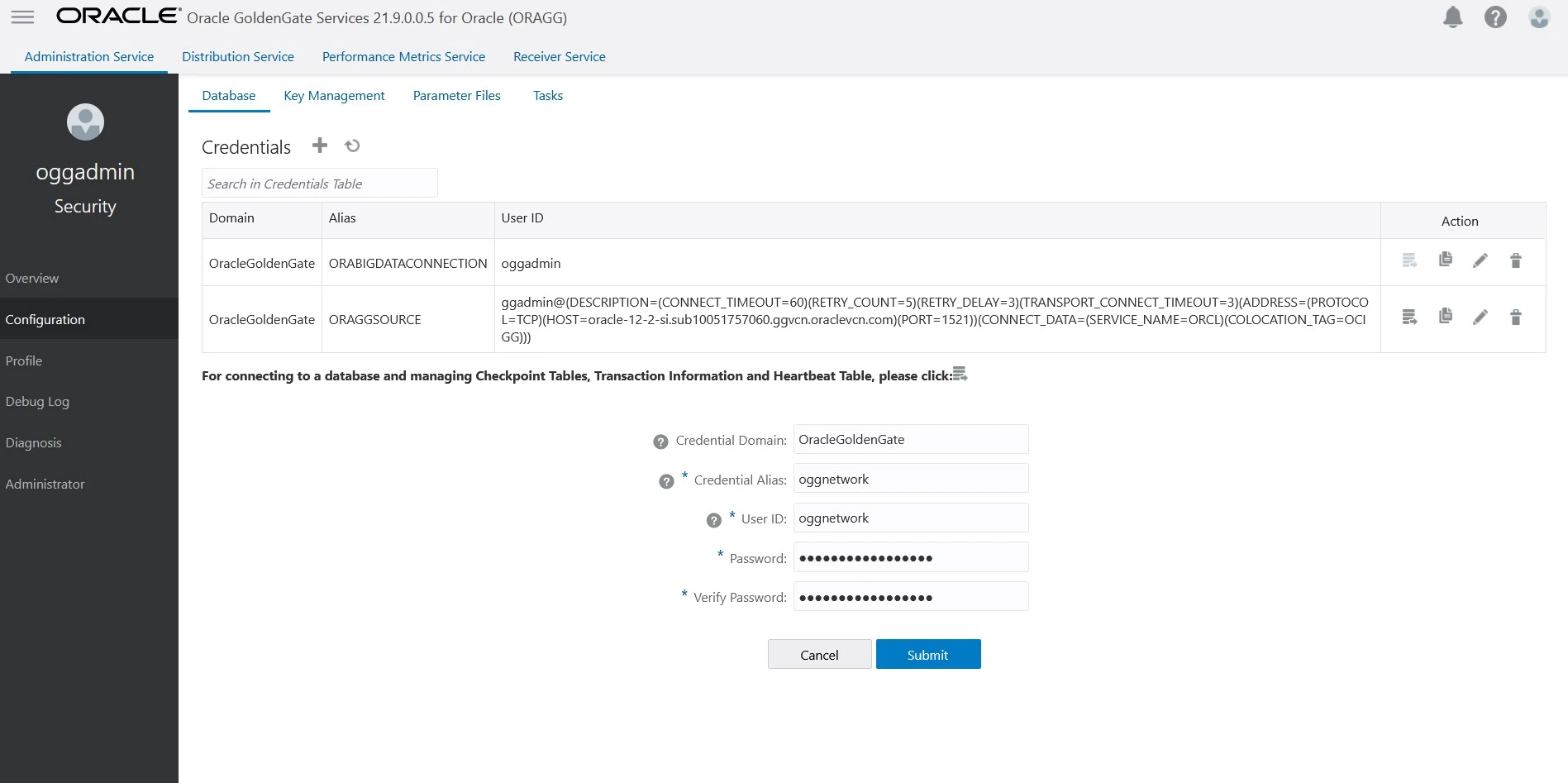Open the hamburger navigation menu
Screen dimensions: 1568x783
tap(22, 17)
